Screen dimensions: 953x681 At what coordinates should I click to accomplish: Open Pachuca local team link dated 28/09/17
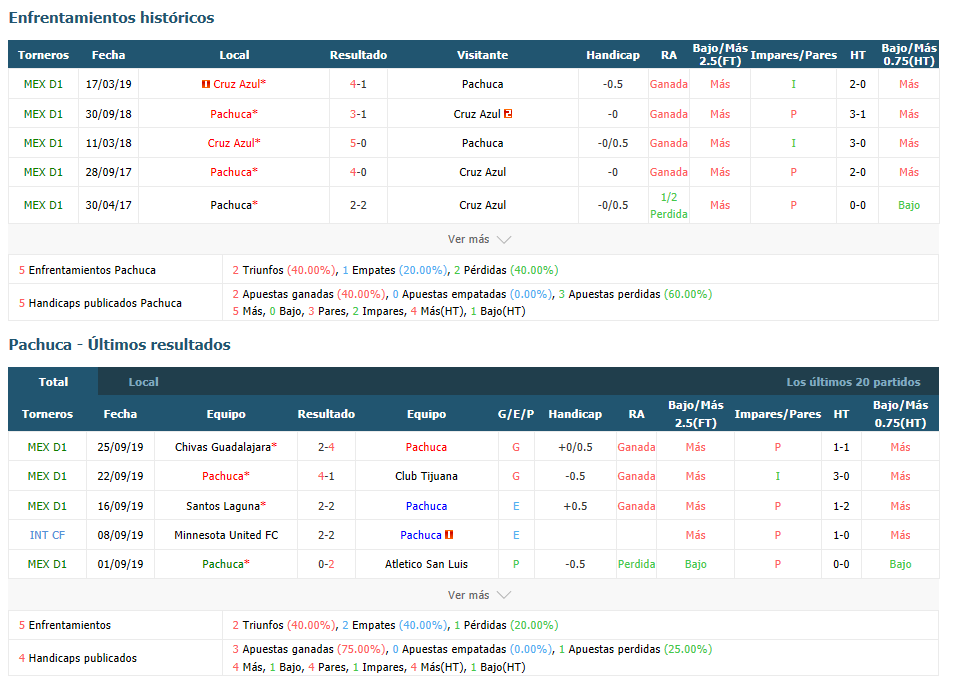(234, 172)
